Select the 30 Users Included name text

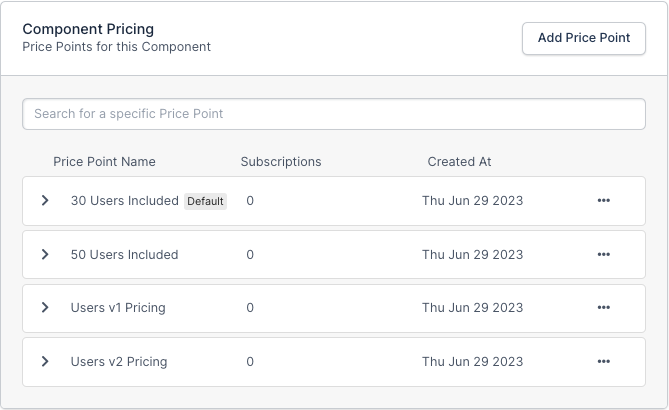[x=124, y=201]
